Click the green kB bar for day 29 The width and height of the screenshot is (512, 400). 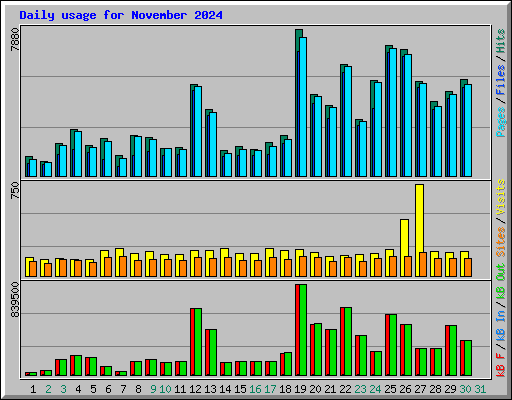(453, 351)
